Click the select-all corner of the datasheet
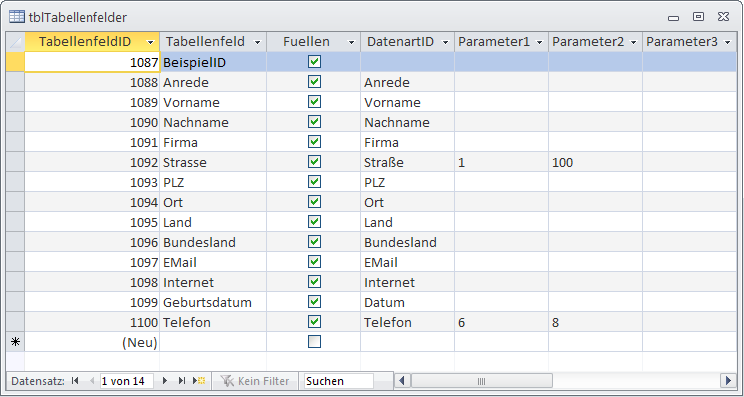This screenshot has height=397, width=744. pyautogui.click(x=15, y=42)
